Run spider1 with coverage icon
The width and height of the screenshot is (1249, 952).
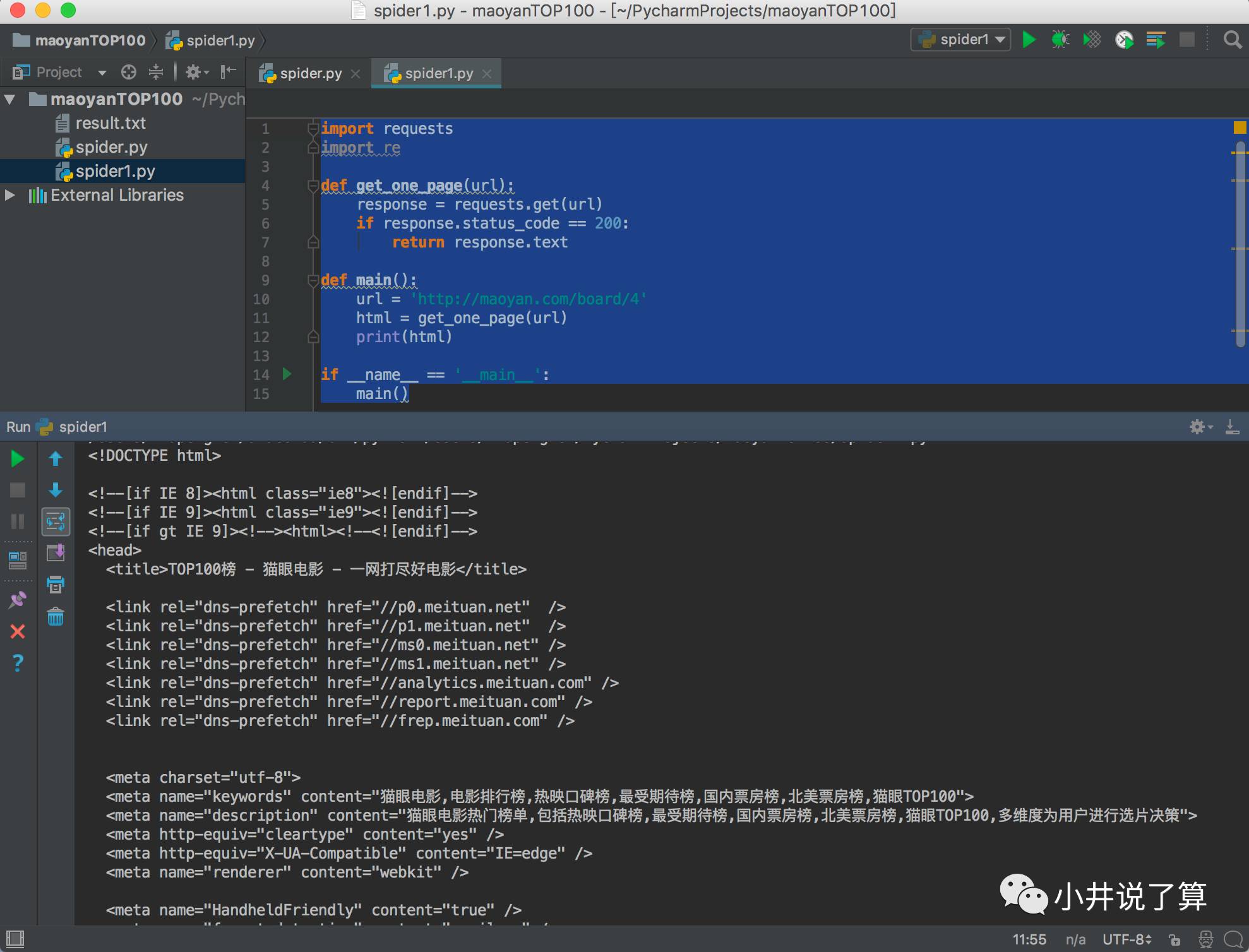[1092, 40]
